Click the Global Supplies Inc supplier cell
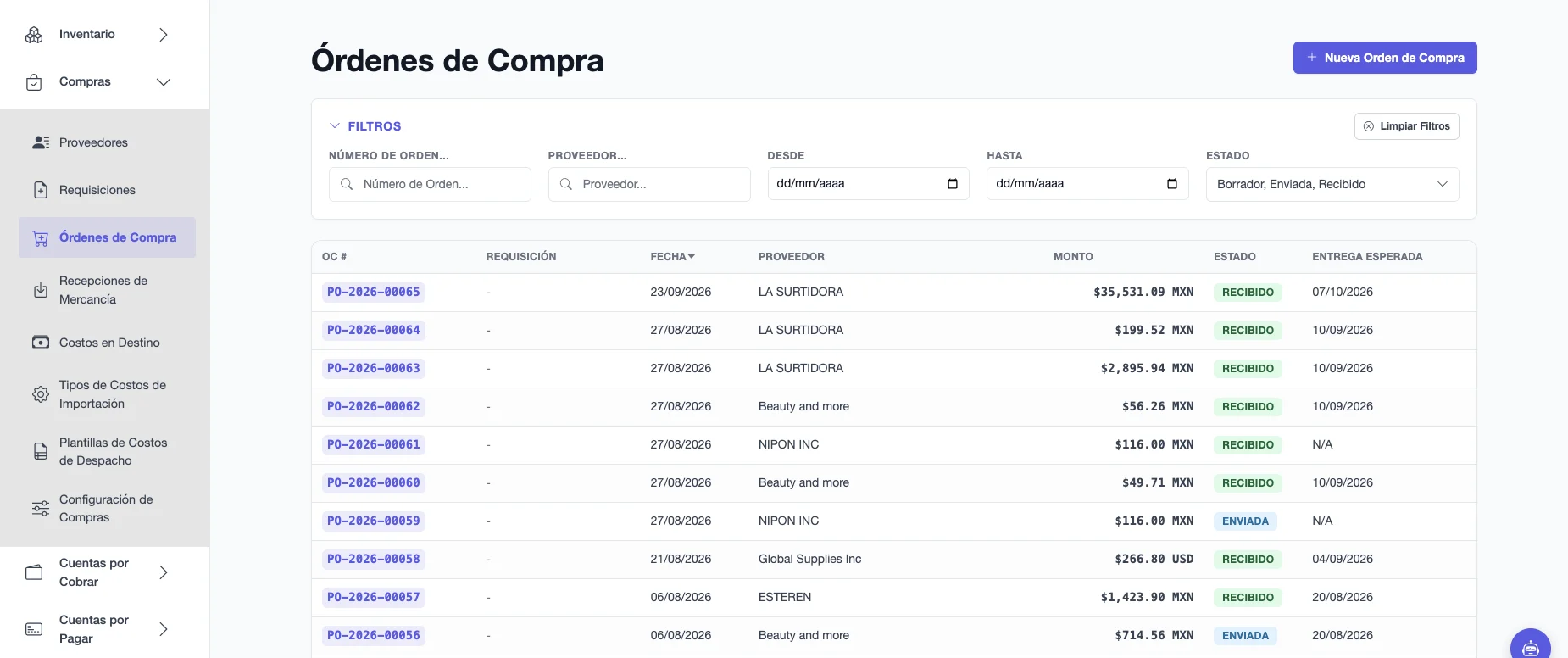This screenshot has height=658, width=1568. pyautogui.click(x=809, y=559)
